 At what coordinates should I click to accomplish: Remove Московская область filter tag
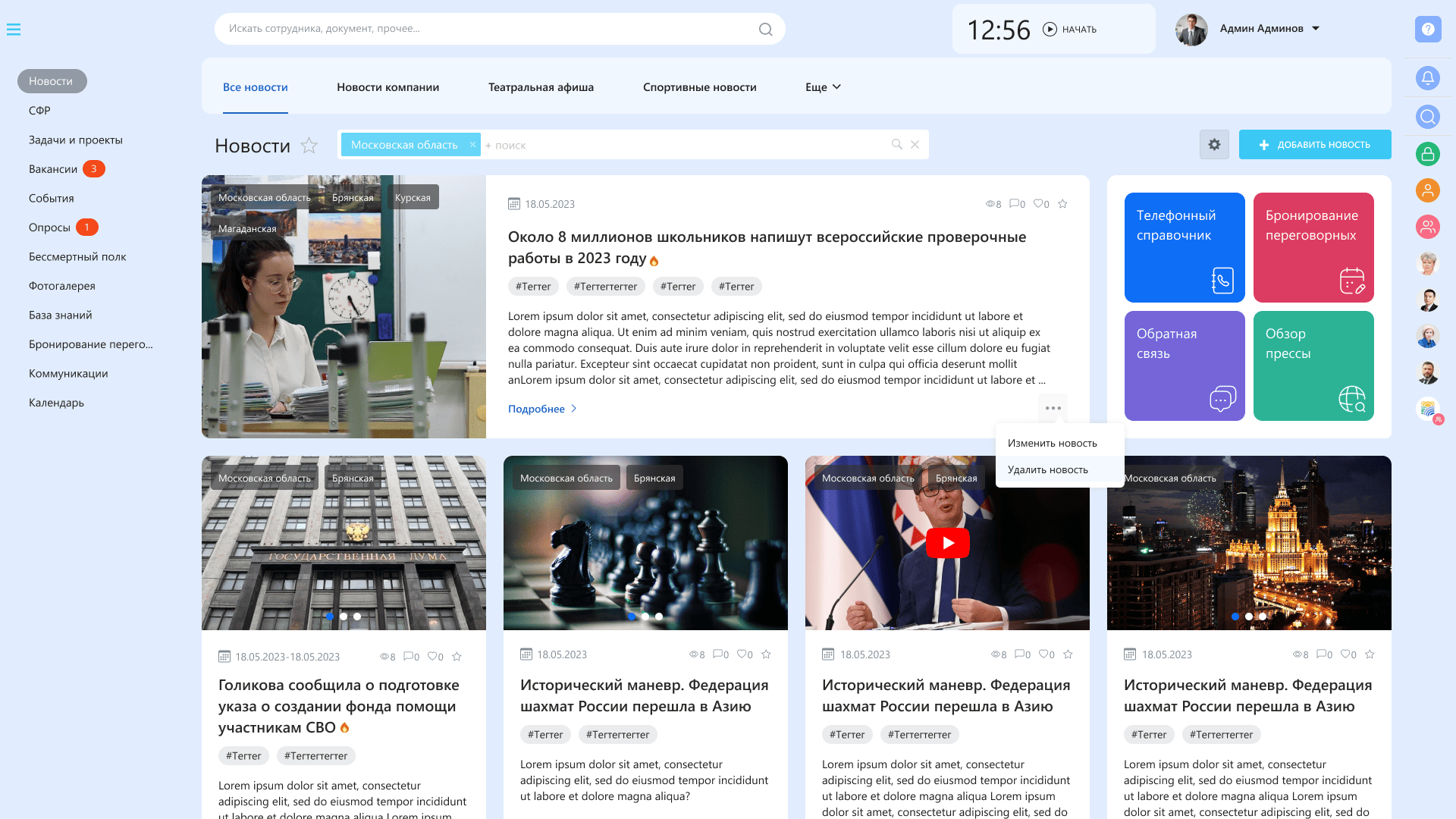(x=472, y=145)
